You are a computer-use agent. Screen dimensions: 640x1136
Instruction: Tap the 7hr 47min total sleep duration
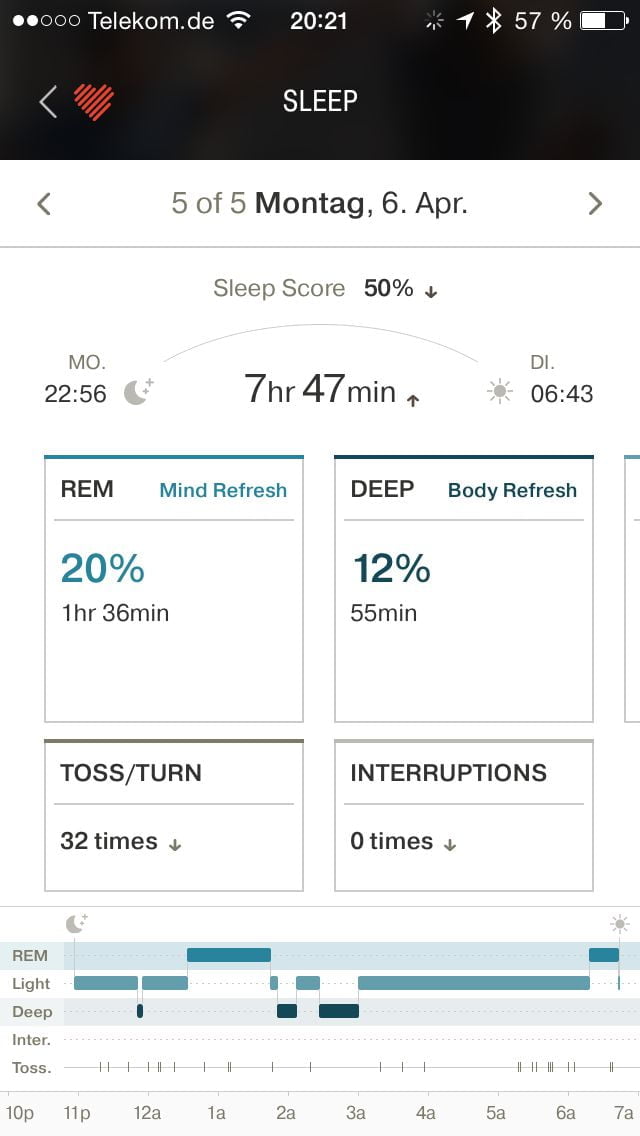click(x=320, y=389)
